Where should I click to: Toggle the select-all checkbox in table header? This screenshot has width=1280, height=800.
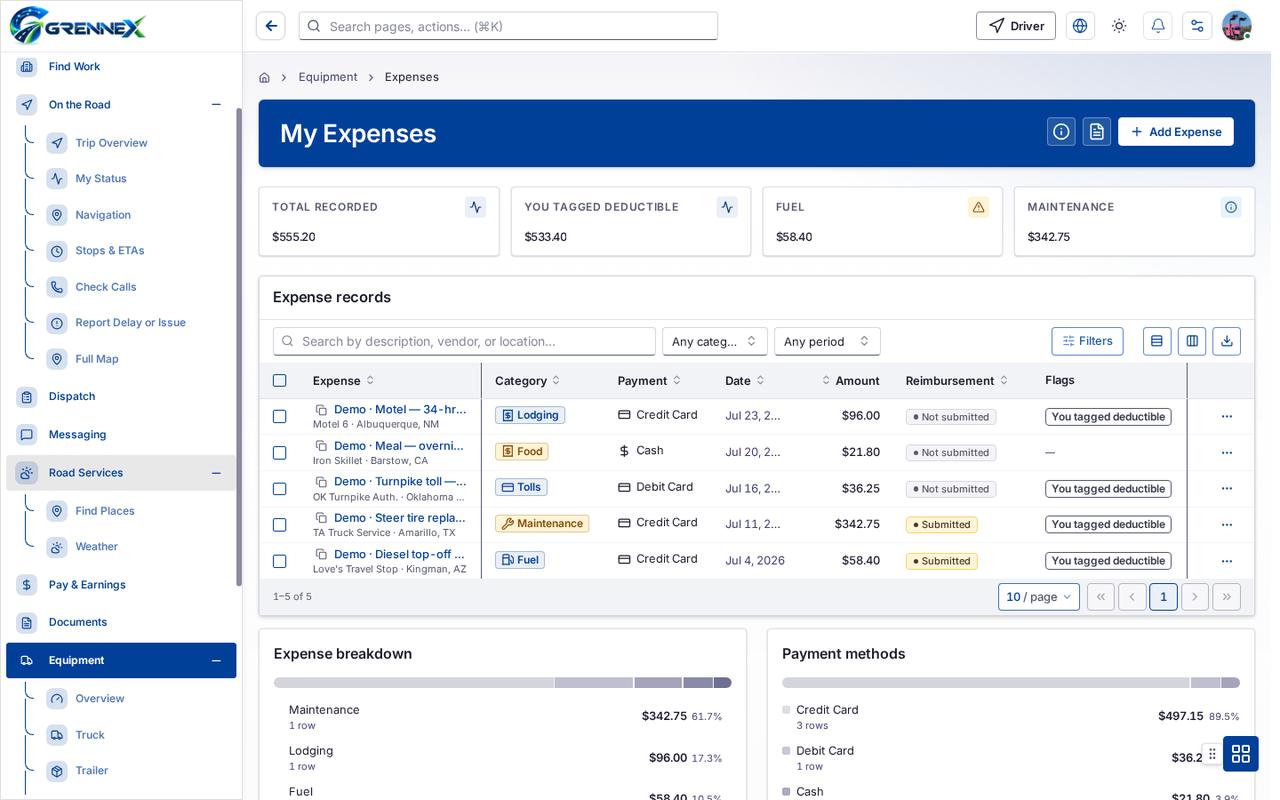pos(280,381)
